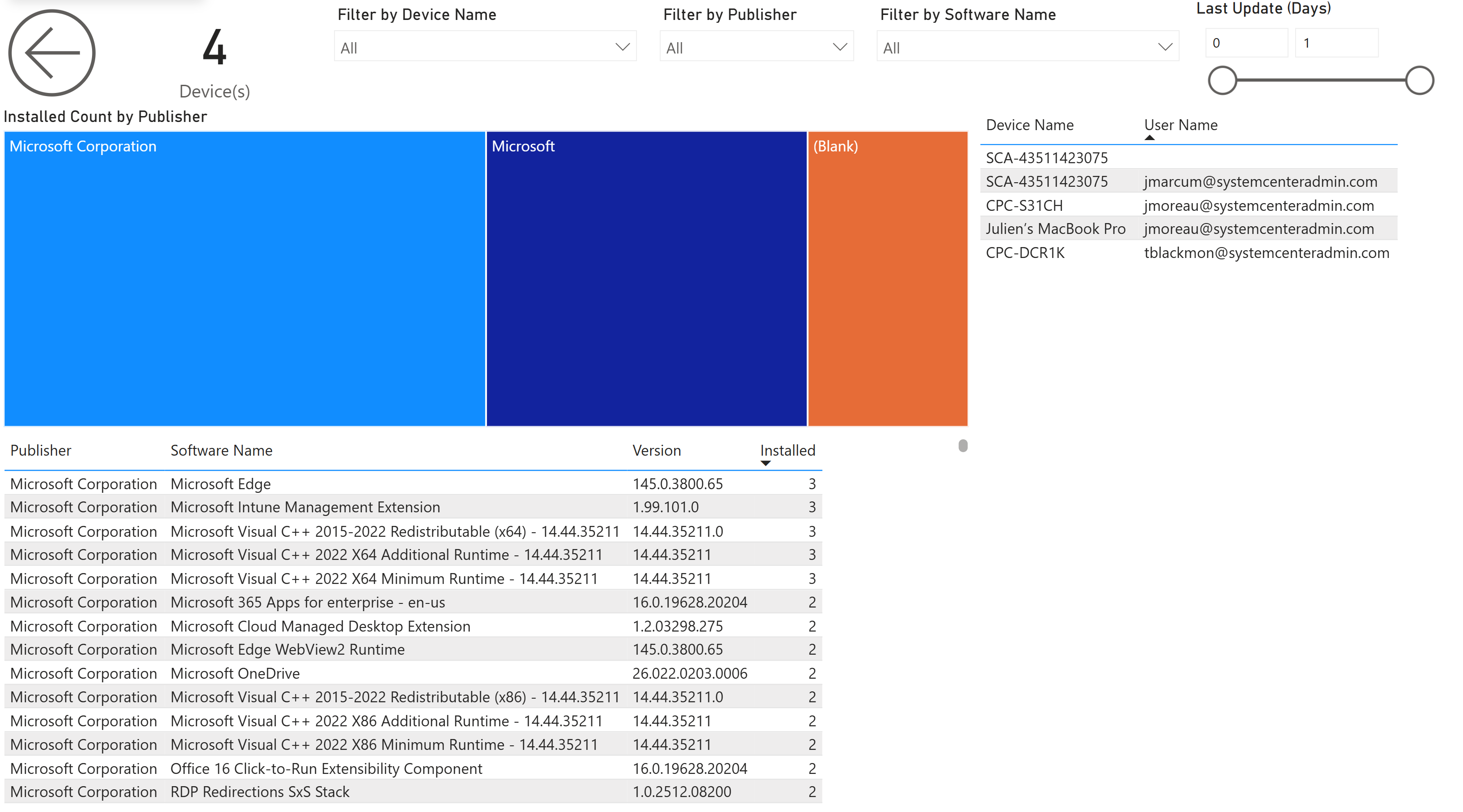Click version 1.0.2512.08200 cell
1463x812 pixels.
point(682,792)
